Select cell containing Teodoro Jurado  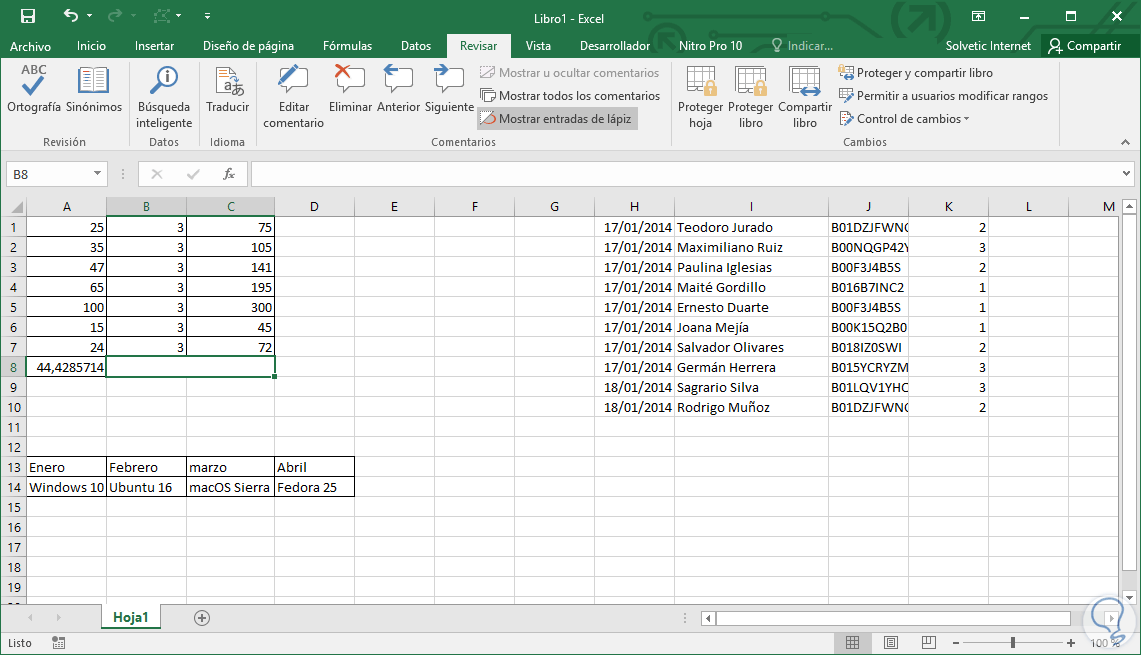[x=751, y=227]
